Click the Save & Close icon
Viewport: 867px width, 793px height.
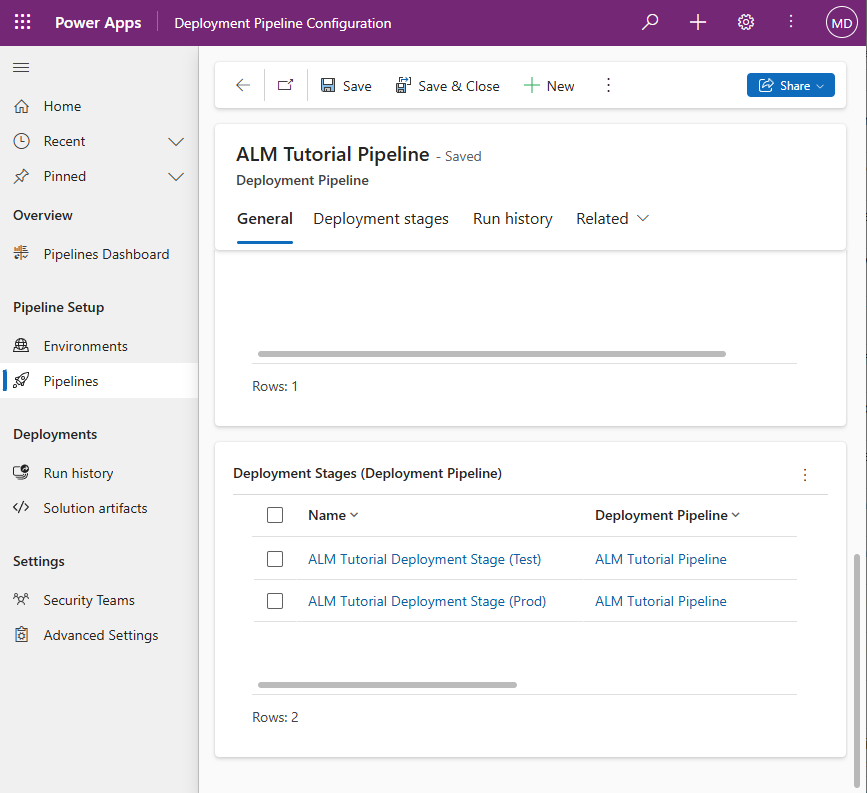(x=403, y=85)
